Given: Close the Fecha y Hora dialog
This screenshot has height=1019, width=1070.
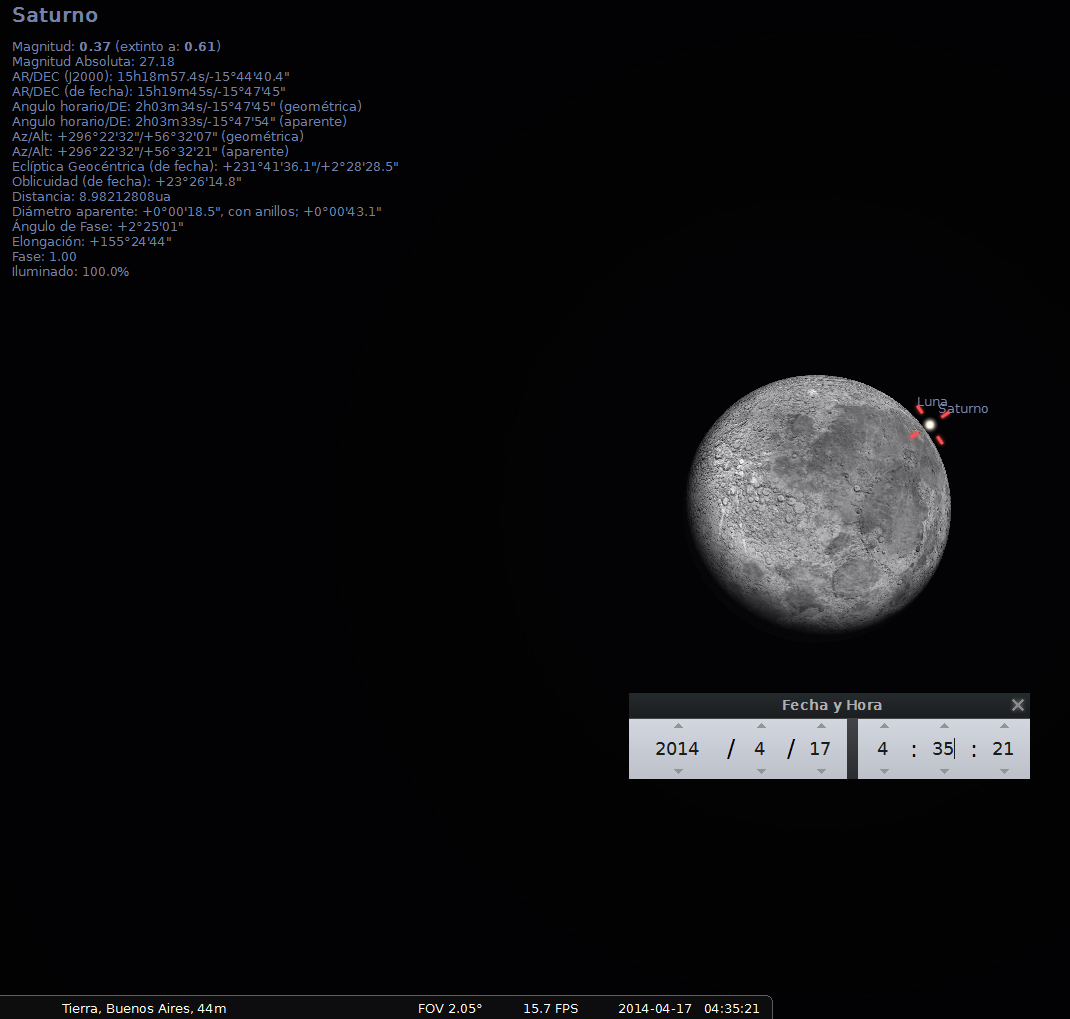Looking at the screenshot, I should click(x=1017, y=705).
